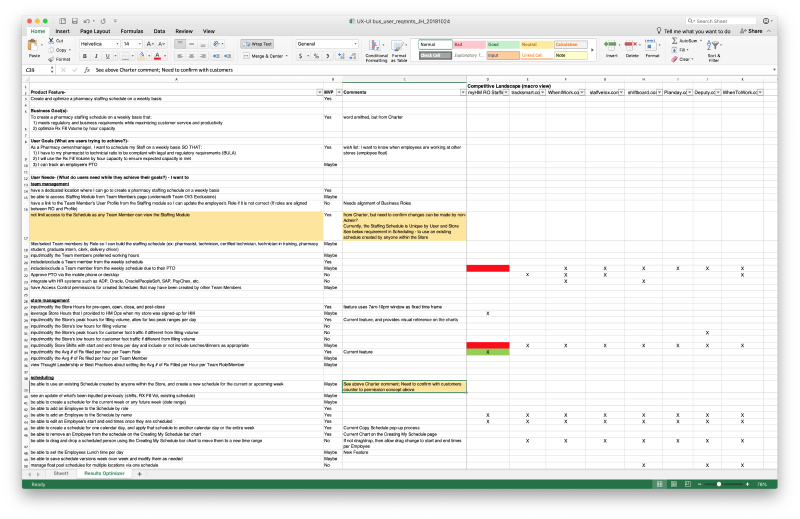The height and width of the screenshot is (519, 800).
Task: Click the Copy icon in clipboard group
Action: 51,50
